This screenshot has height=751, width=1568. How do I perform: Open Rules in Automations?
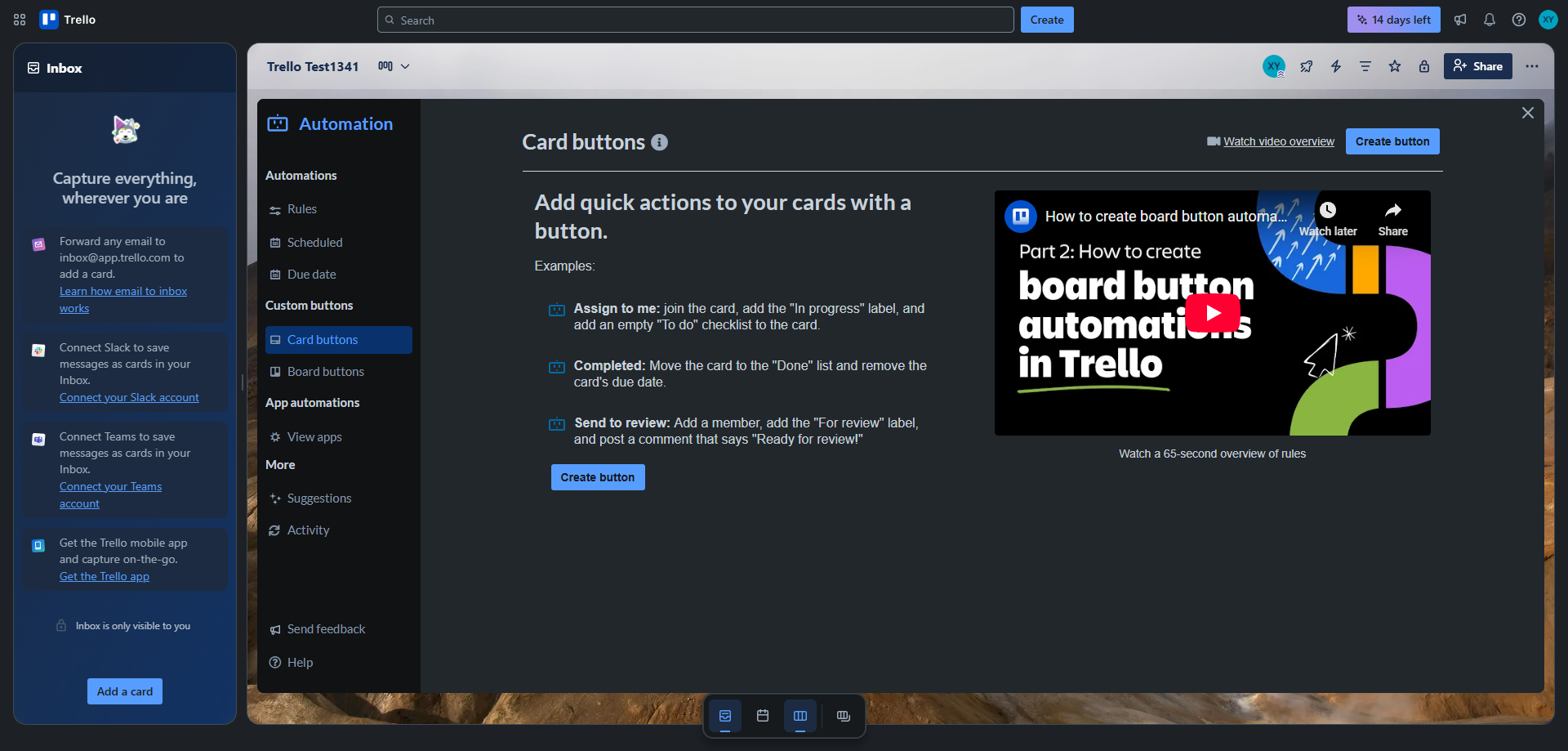(338, 209)
